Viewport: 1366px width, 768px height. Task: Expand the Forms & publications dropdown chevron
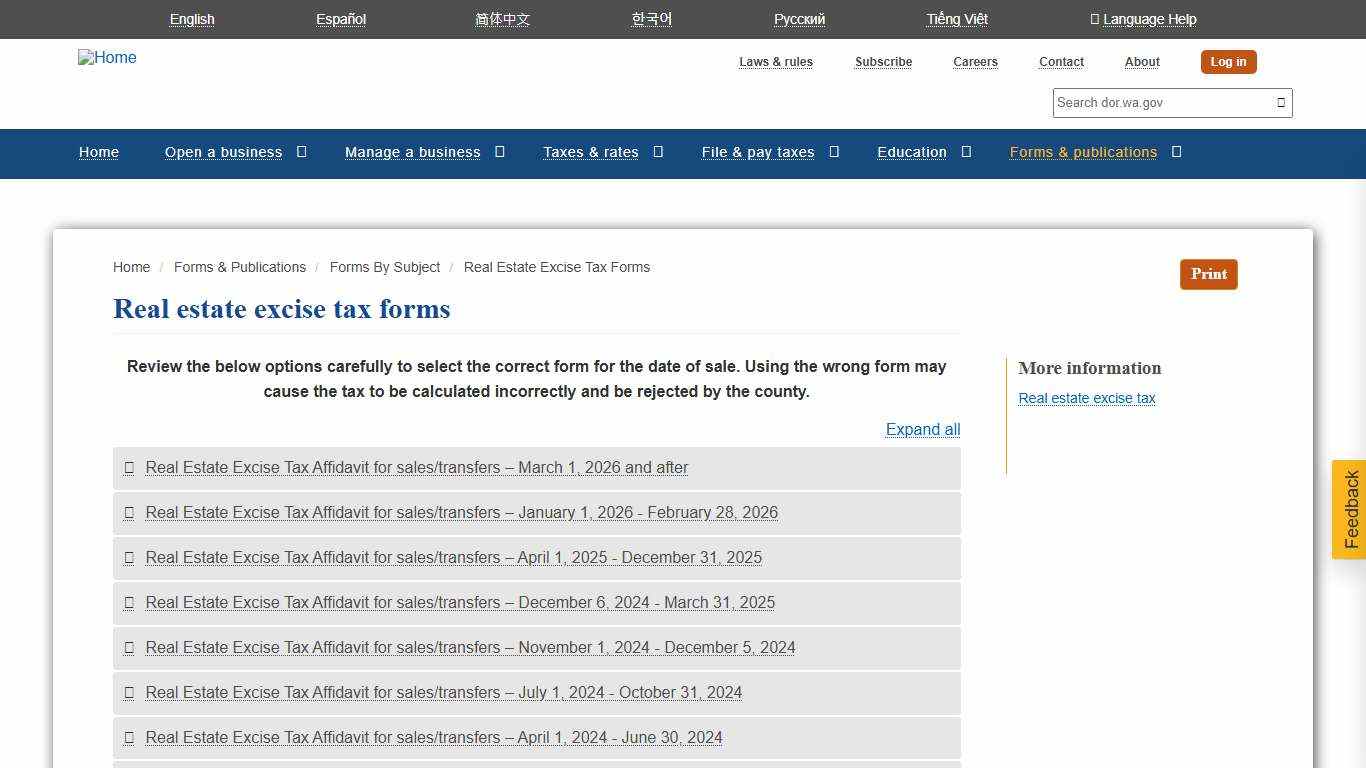click(x=1177, y=152)
